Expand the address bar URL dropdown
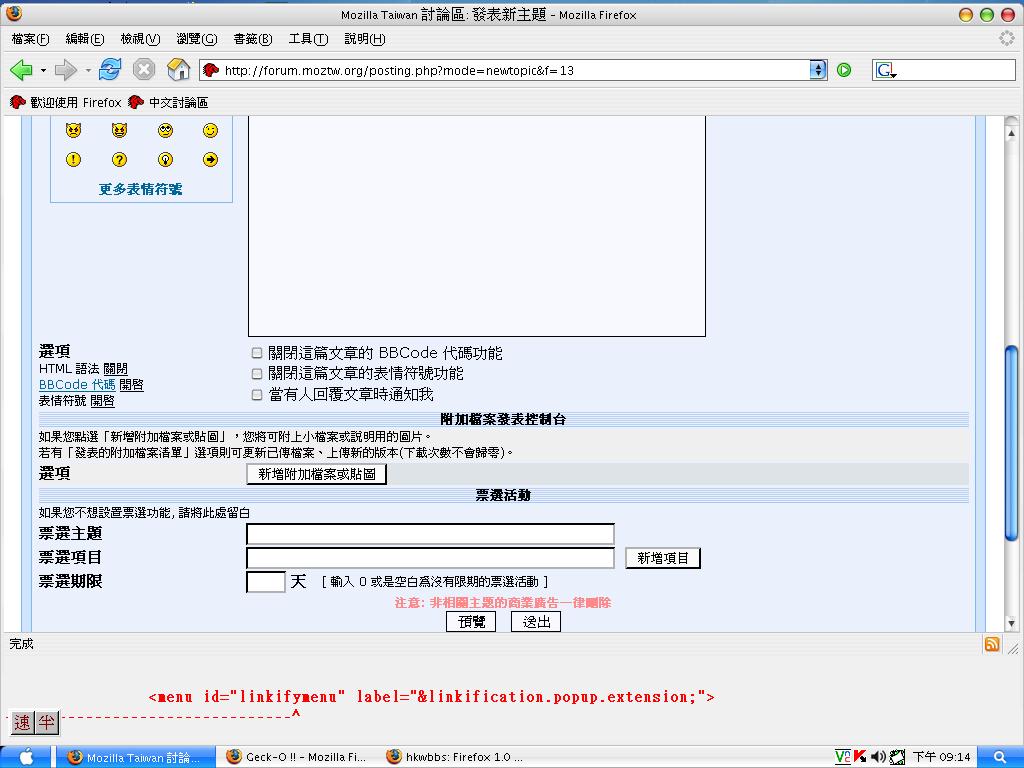This screenshot has width=1024, height=768. 818,70
